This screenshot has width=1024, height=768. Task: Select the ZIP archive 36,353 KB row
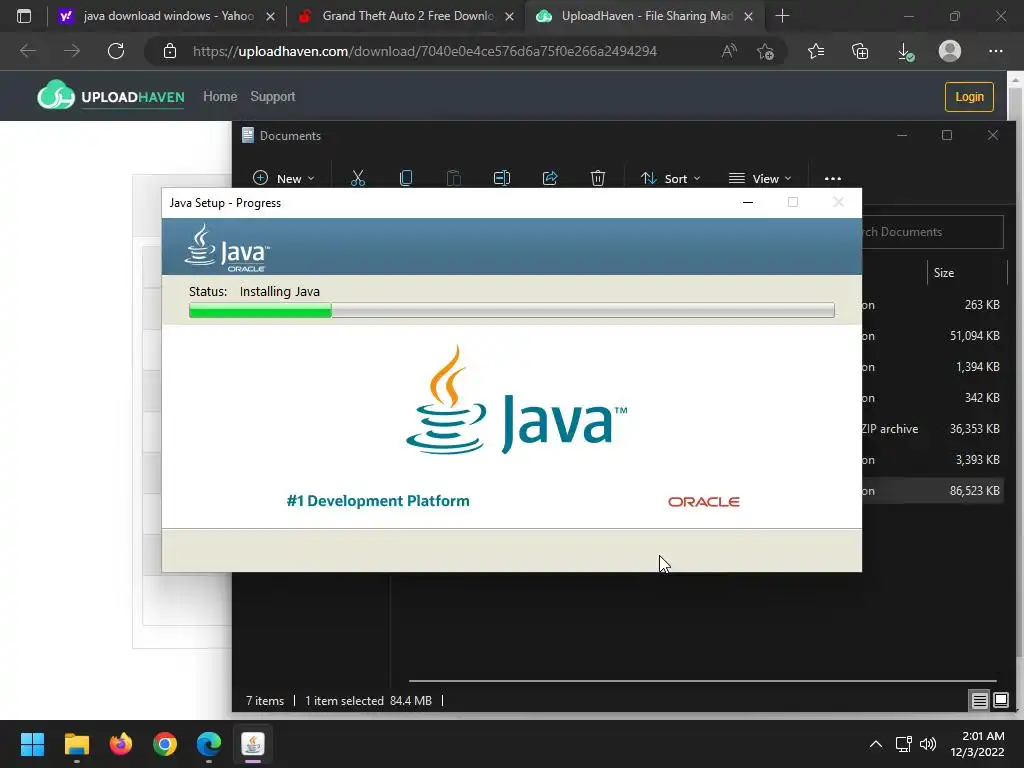click(x=933, y=429)
